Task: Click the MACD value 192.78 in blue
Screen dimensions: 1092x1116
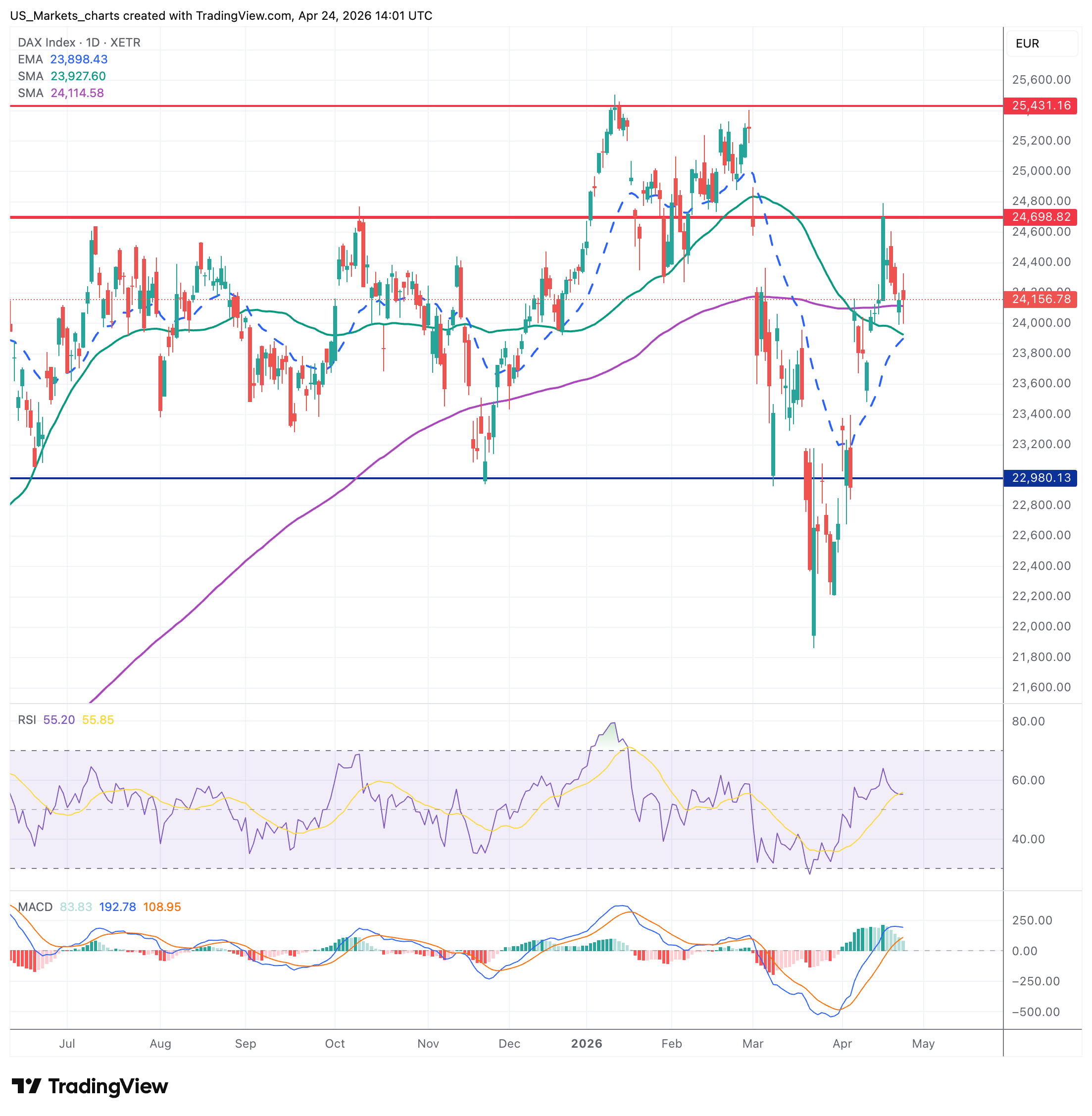Action: (118, 907)
